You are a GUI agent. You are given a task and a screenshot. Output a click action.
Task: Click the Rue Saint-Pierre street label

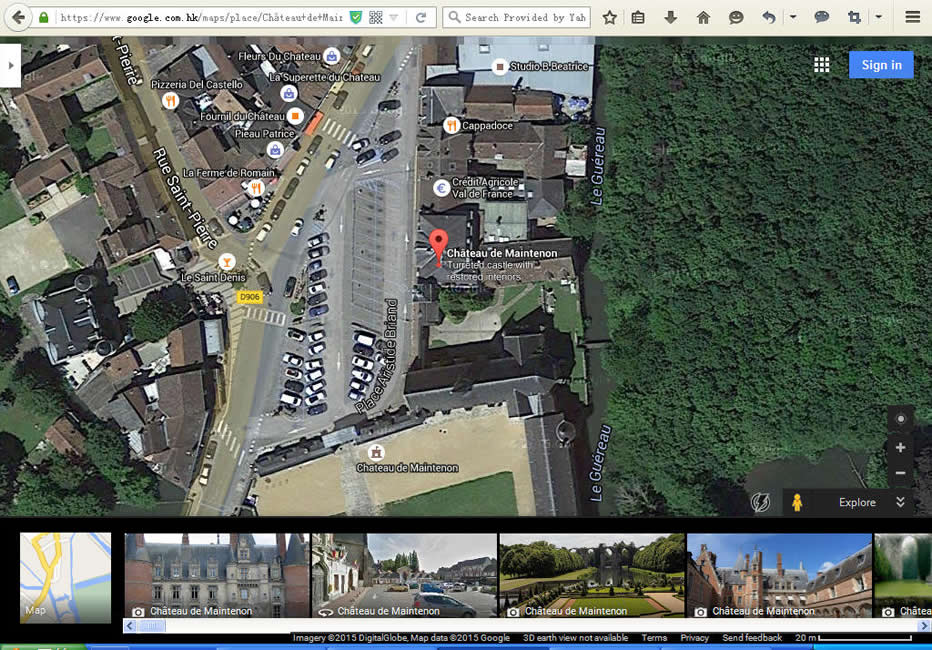tap(184, 198)
